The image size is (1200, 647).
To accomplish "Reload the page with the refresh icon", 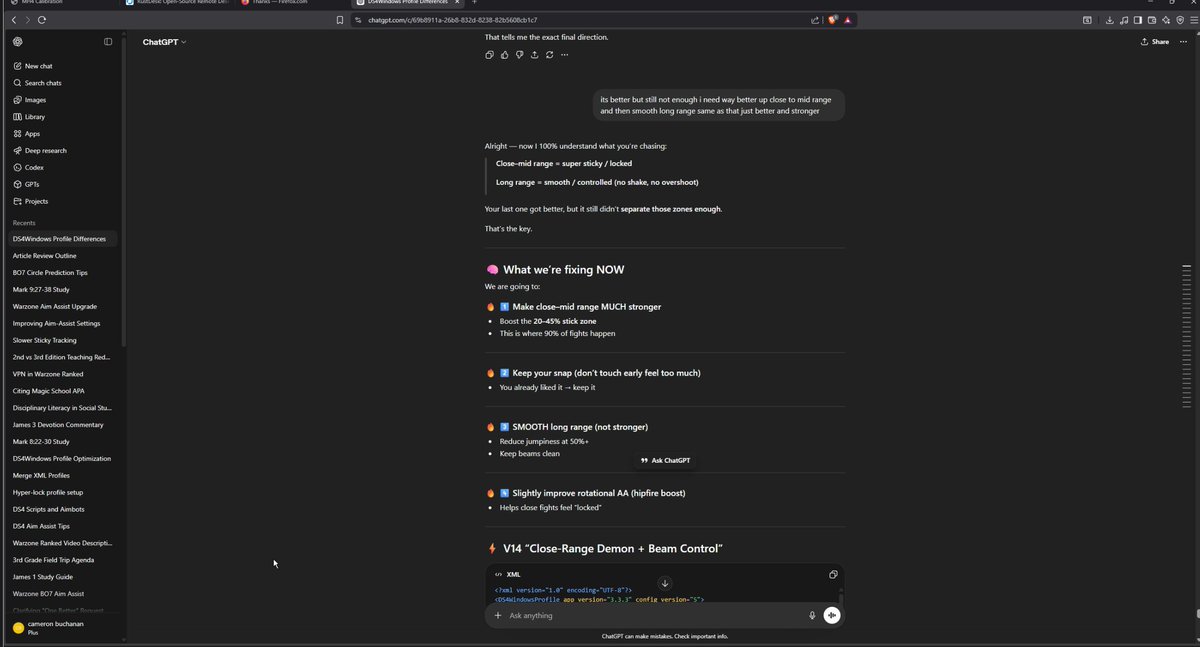I will [x=42, y=20].
